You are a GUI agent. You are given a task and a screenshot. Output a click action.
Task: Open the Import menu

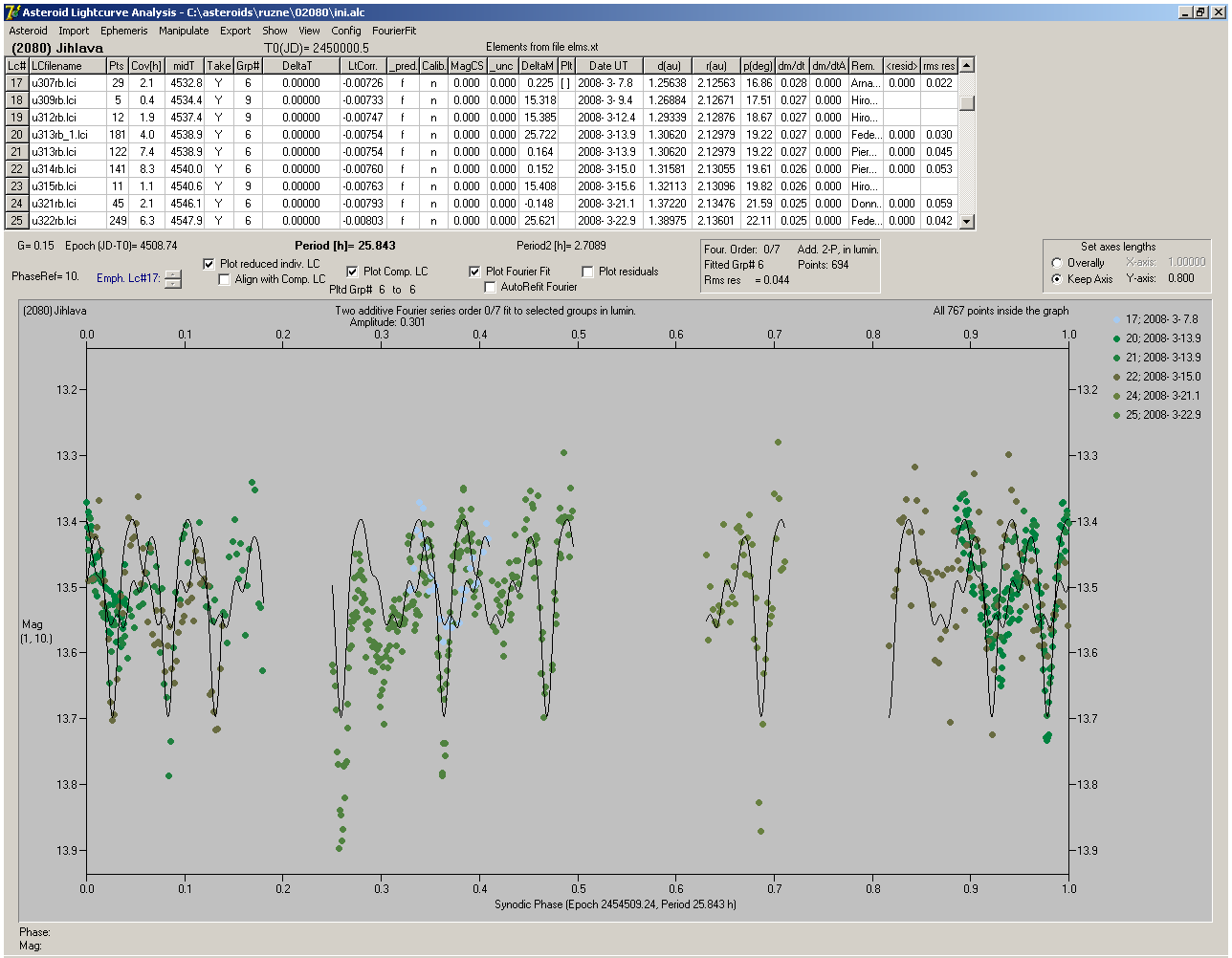tap(74, 31)
